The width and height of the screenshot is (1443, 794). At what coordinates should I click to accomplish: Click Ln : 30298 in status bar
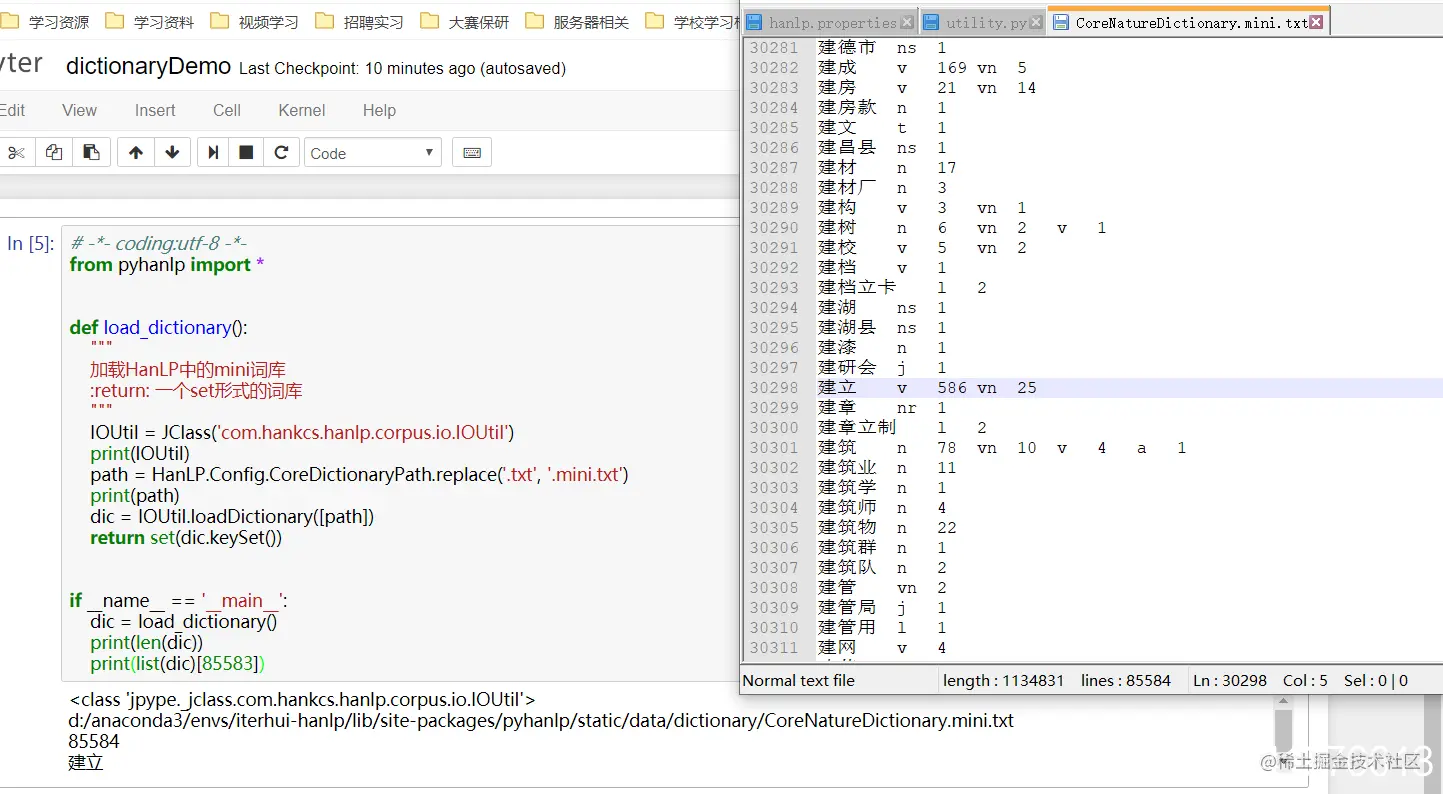[1230, 681]
